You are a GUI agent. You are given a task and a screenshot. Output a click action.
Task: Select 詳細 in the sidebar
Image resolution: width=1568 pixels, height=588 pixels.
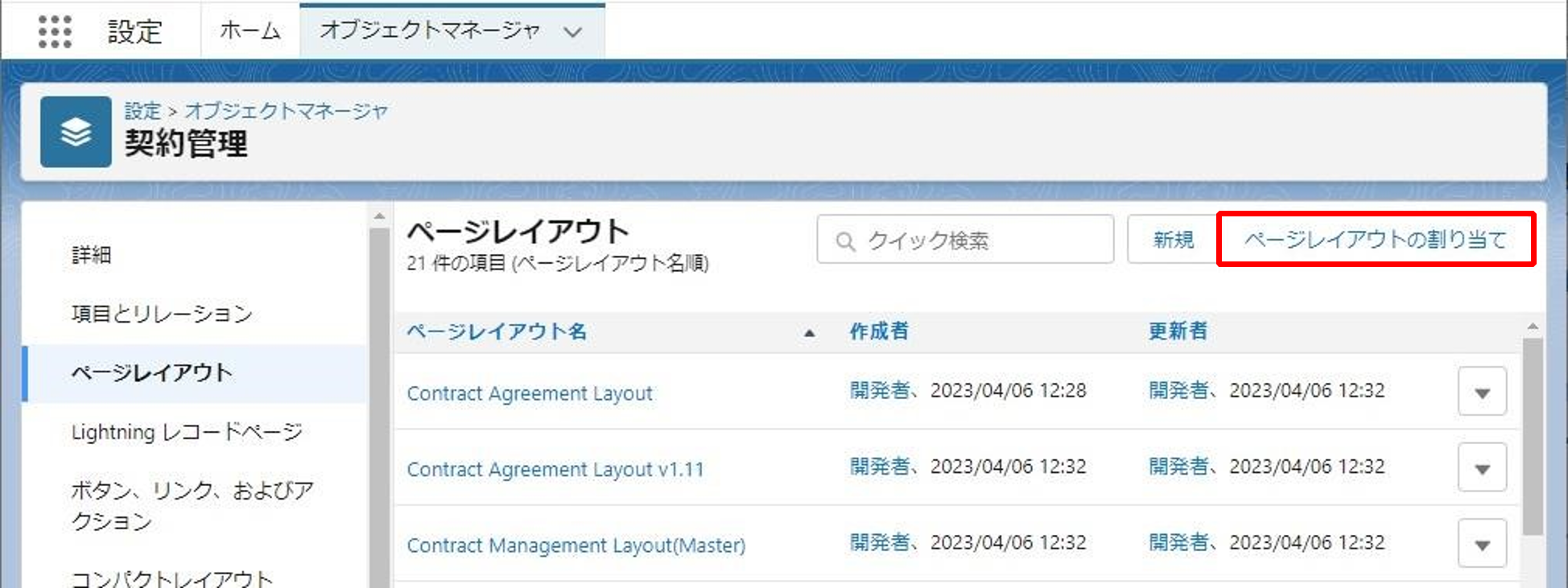coord(92,255)
